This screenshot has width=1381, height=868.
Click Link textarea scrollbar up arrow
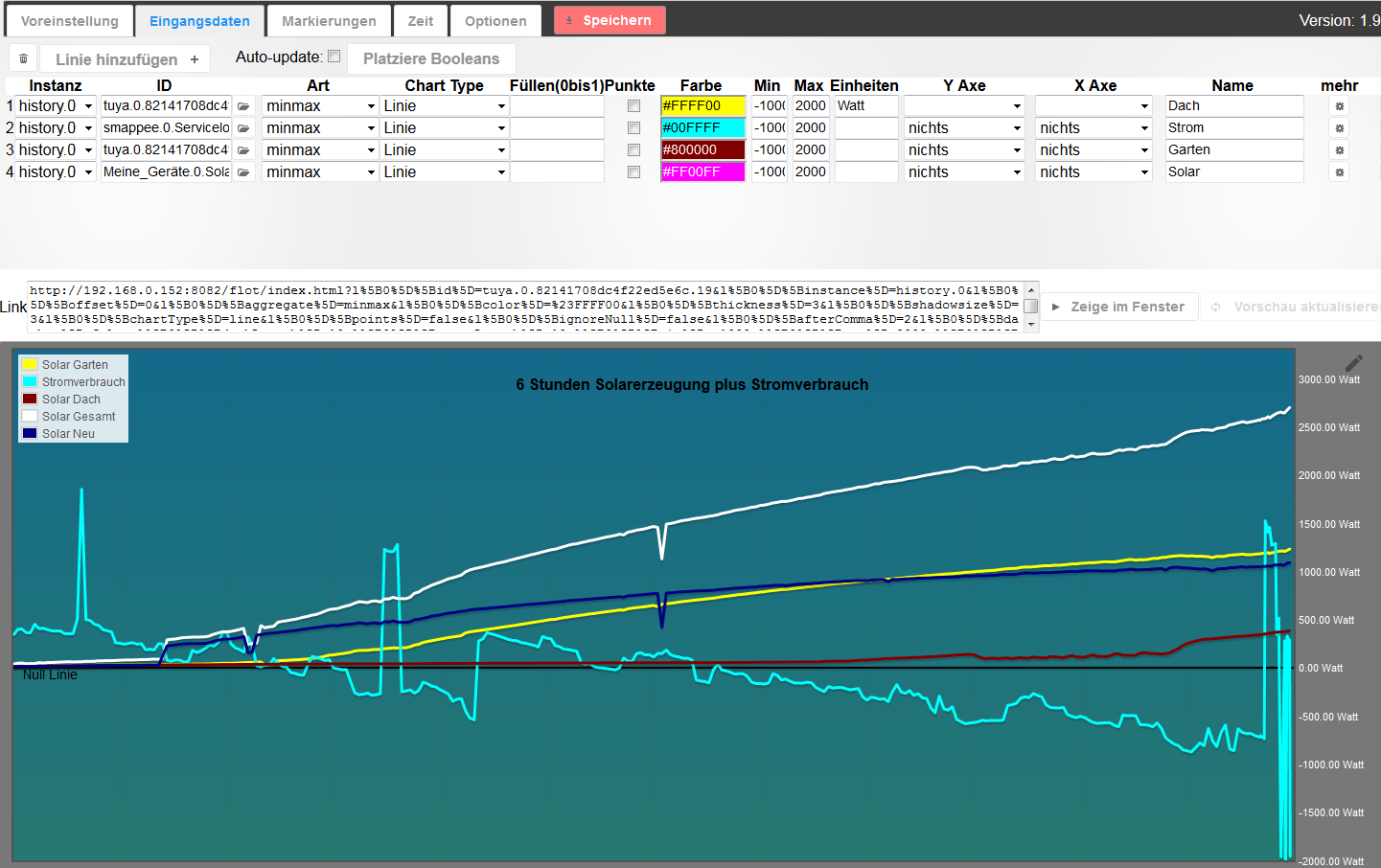coord(1031,289)
